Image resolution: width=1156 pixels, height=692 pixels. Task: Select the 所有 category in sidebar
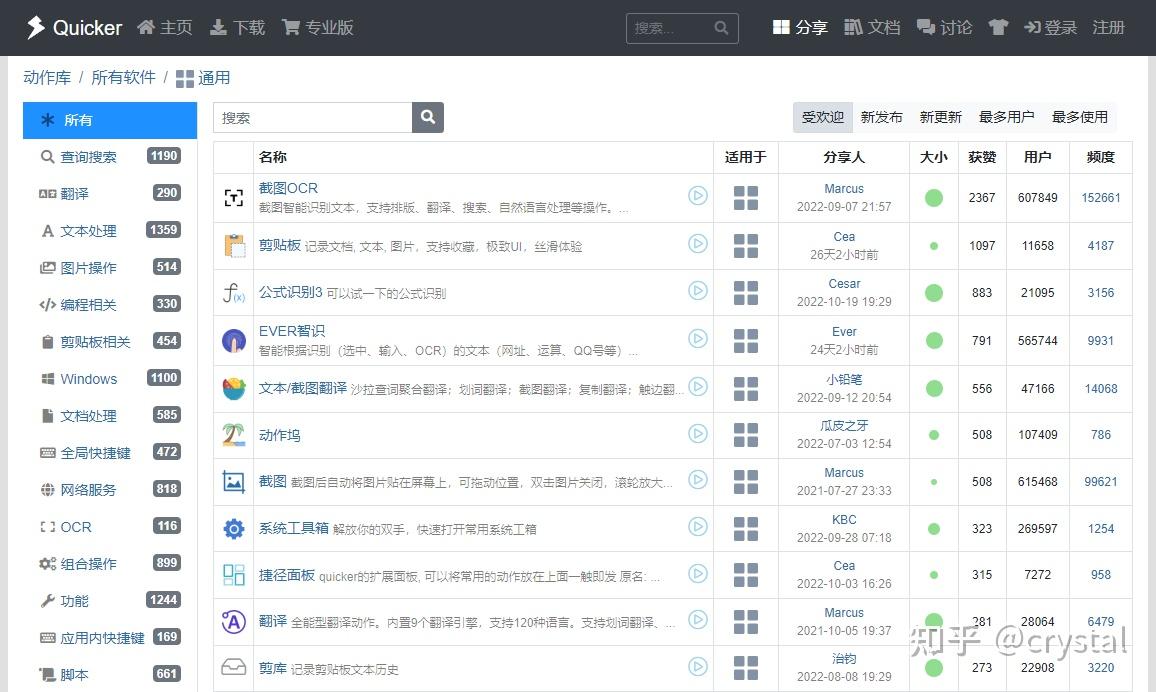coord(110,120)
